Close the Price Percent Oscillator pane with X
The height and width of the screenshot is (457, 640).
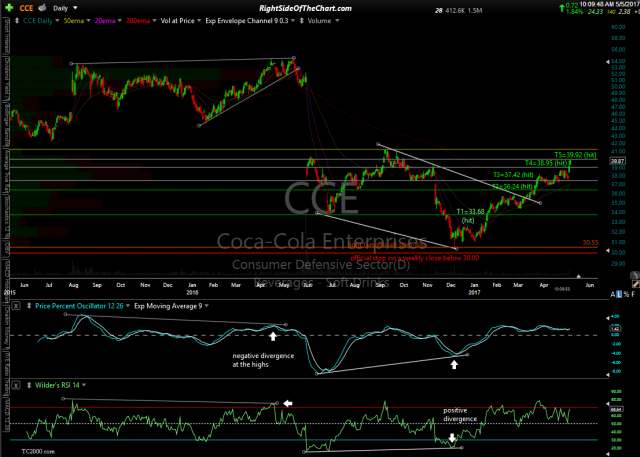click(16, 306)
